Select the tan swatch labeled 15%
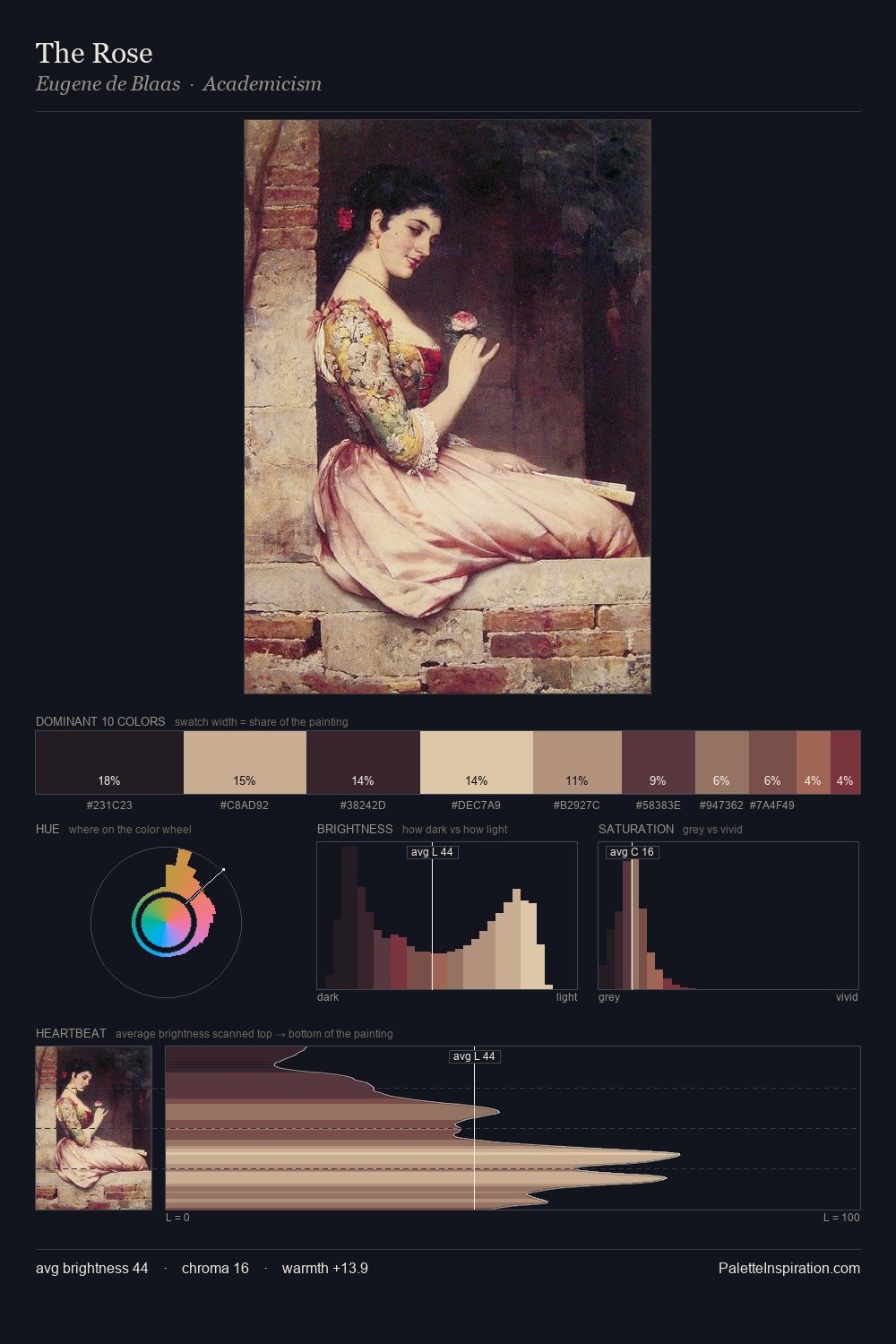896x1344 pixels. click(x=245, y=762)
